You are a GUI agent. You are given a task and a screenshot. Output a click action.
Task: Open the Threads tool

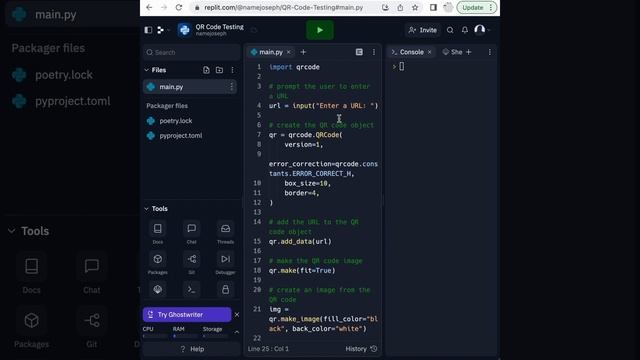click(225, 233)
